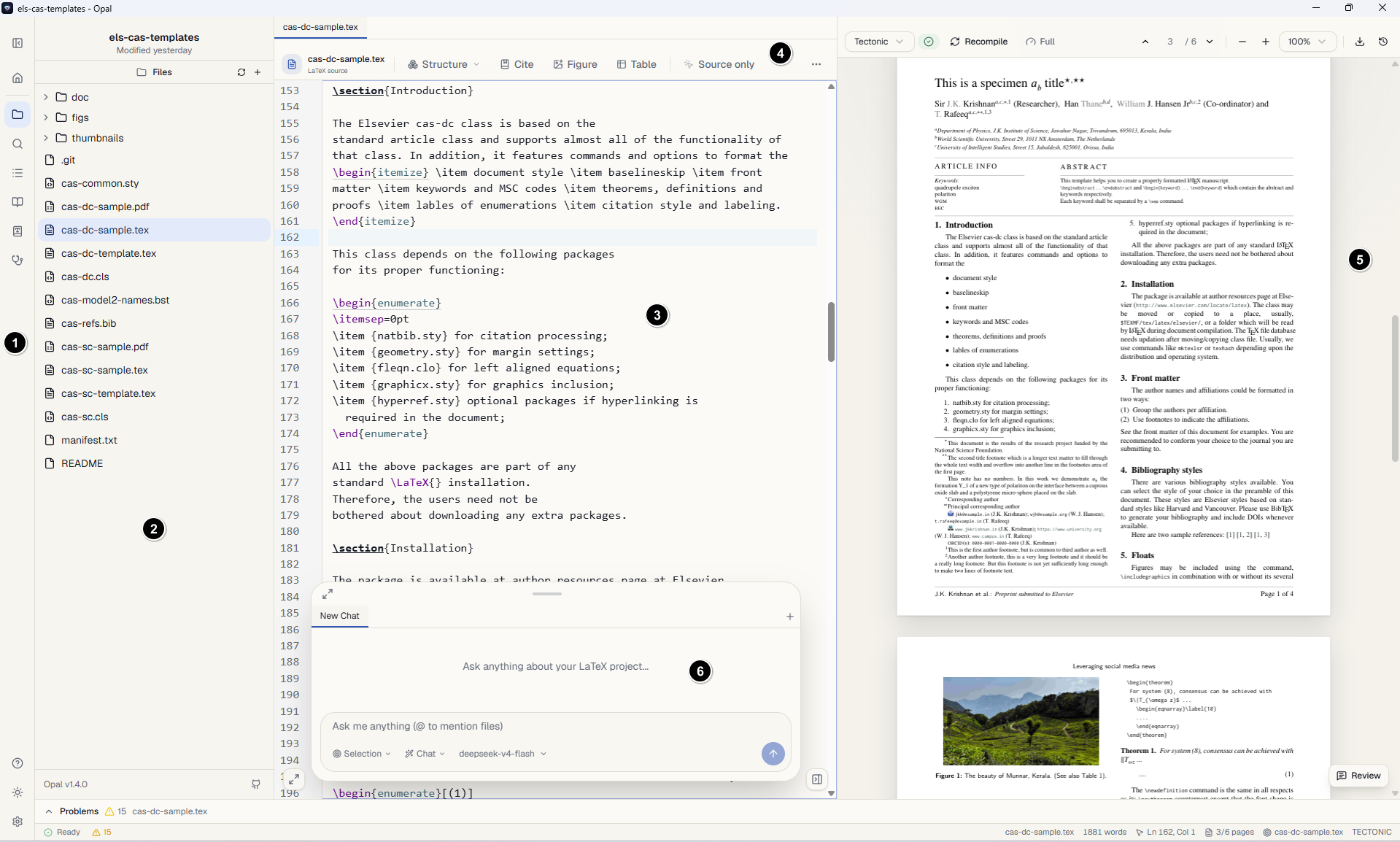Open the .git file
Image resolution: width=1400 pixels, height=842 pixels.
click(x=153, y=160)
